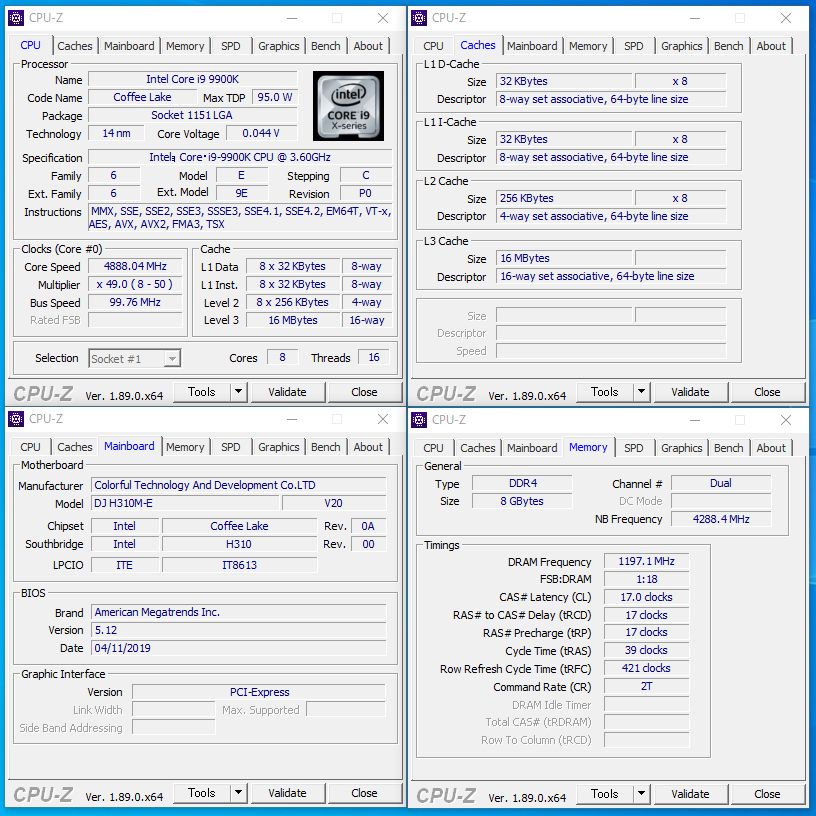Click Validate button in Caches window
This screenshot has width=816, height=816.
[x=690, y=392]
